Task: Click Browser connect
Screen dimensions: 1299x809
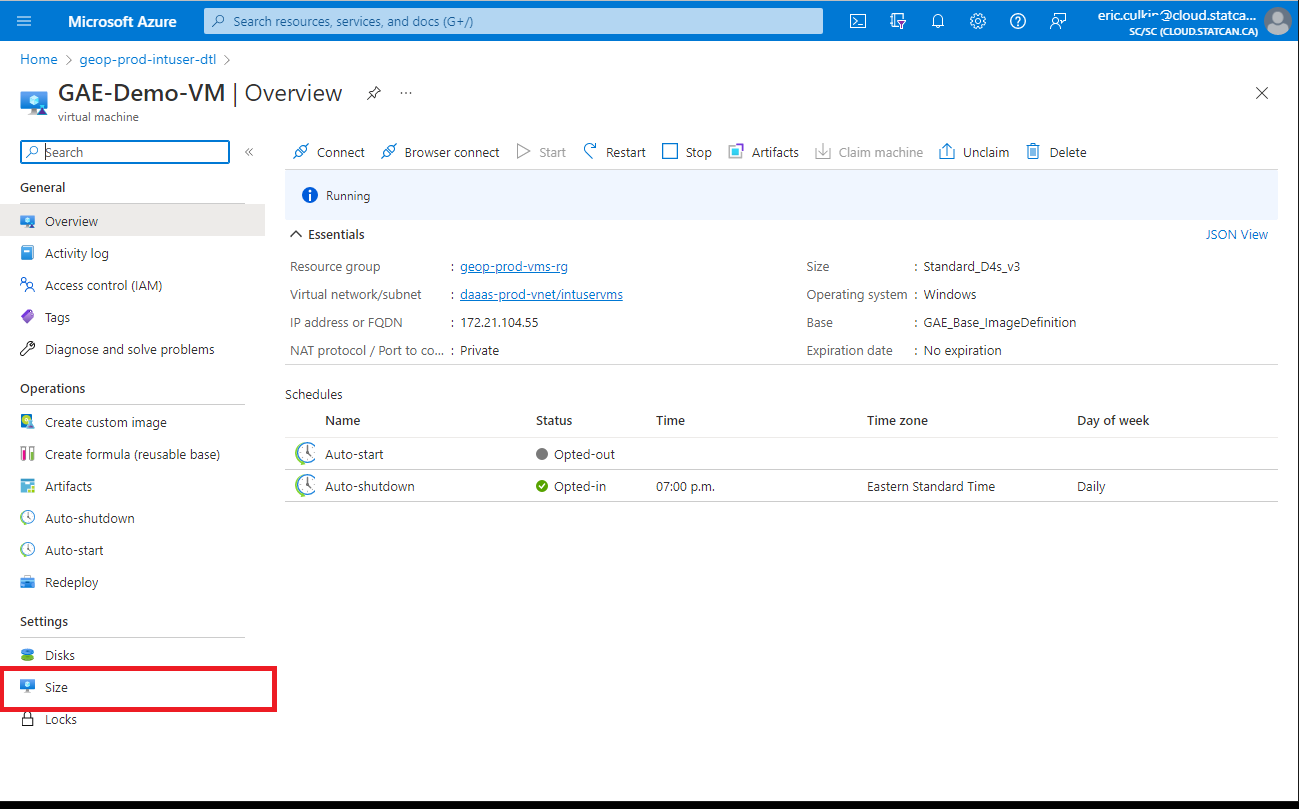Action: pos(440,152)
